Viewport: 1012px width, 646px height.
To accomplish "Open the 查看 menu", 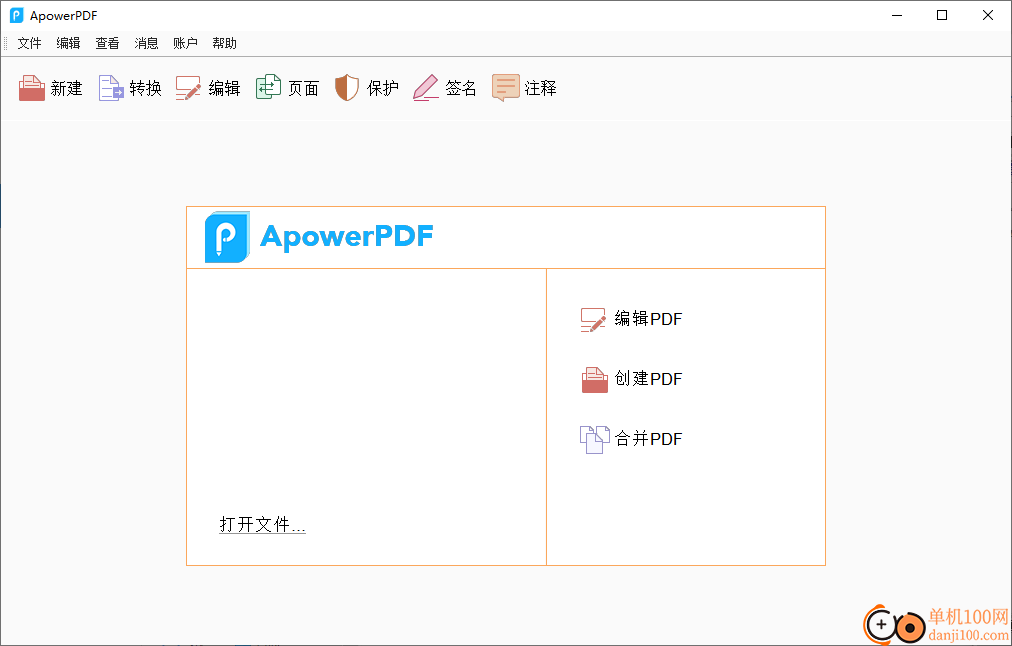I will [107, 43].
